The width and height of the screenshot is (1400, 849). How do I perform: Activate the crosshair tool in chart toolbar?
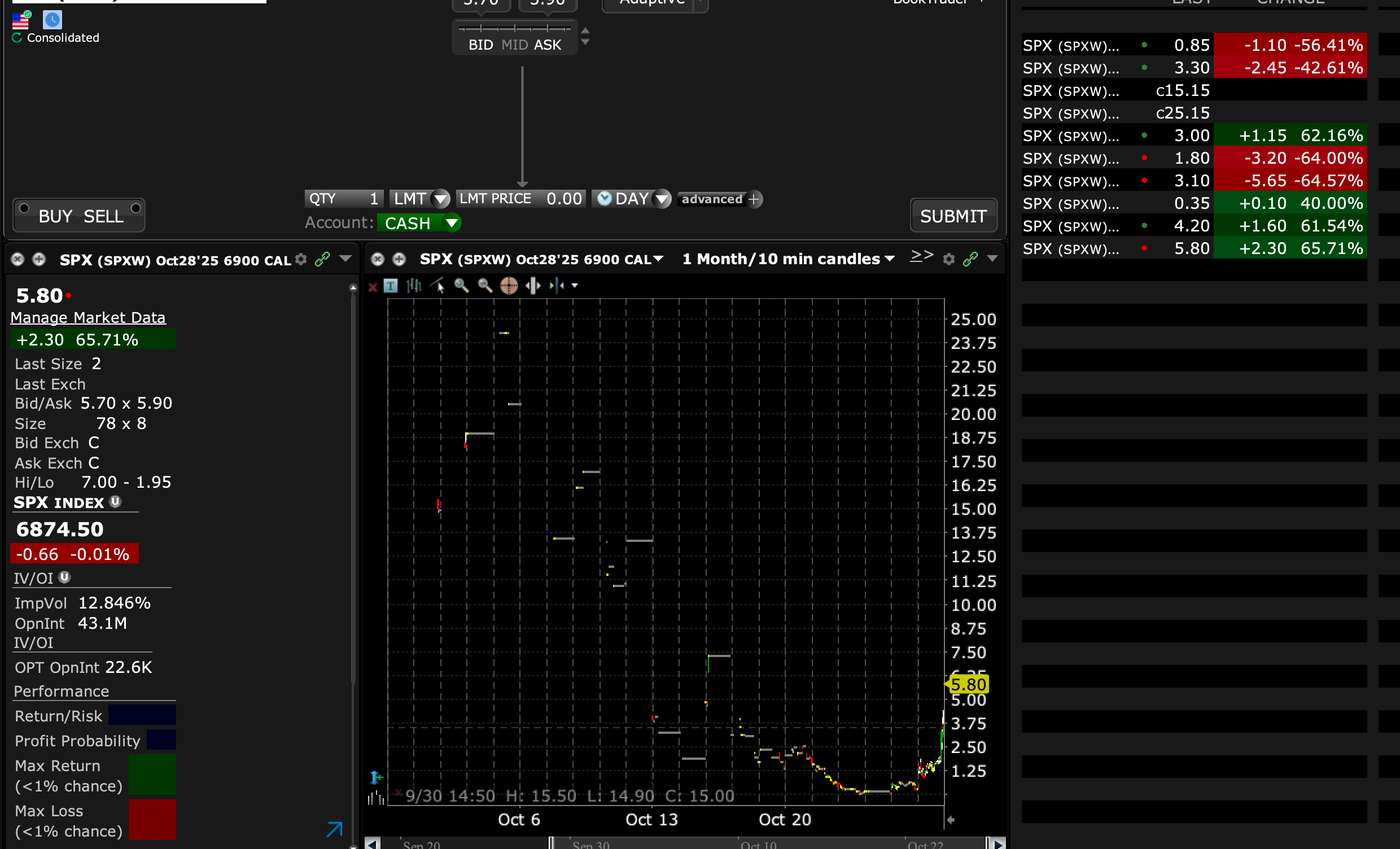(x=509, y=286)
